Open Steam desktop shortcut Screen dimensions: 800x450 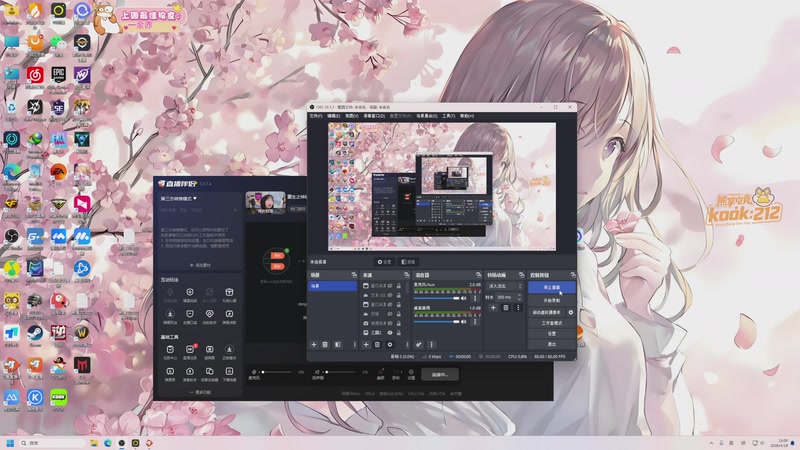point(35,336)
